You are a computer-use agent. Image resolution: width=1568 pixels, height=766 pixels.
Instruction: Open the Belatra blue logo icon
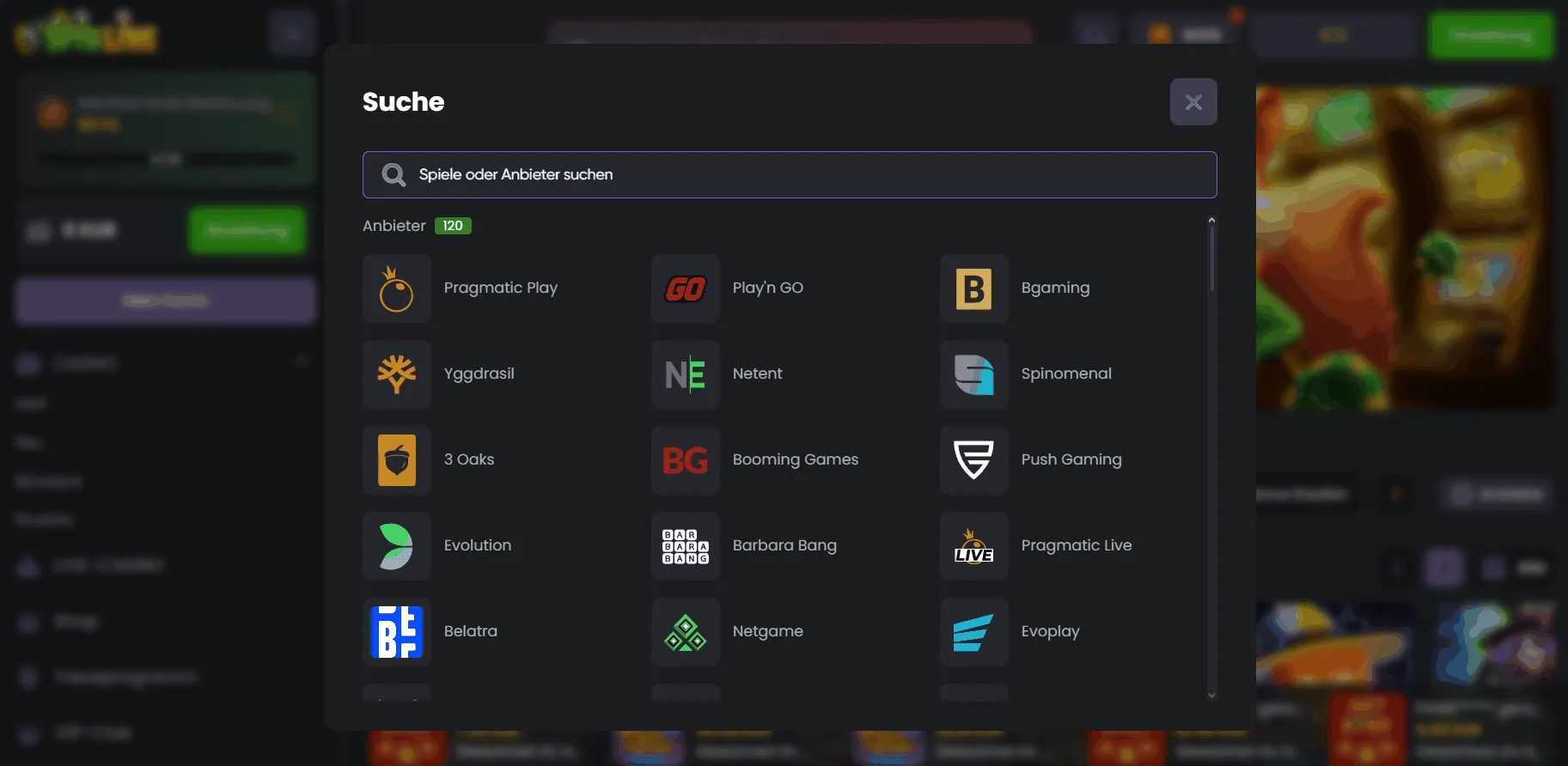(396, 632)
